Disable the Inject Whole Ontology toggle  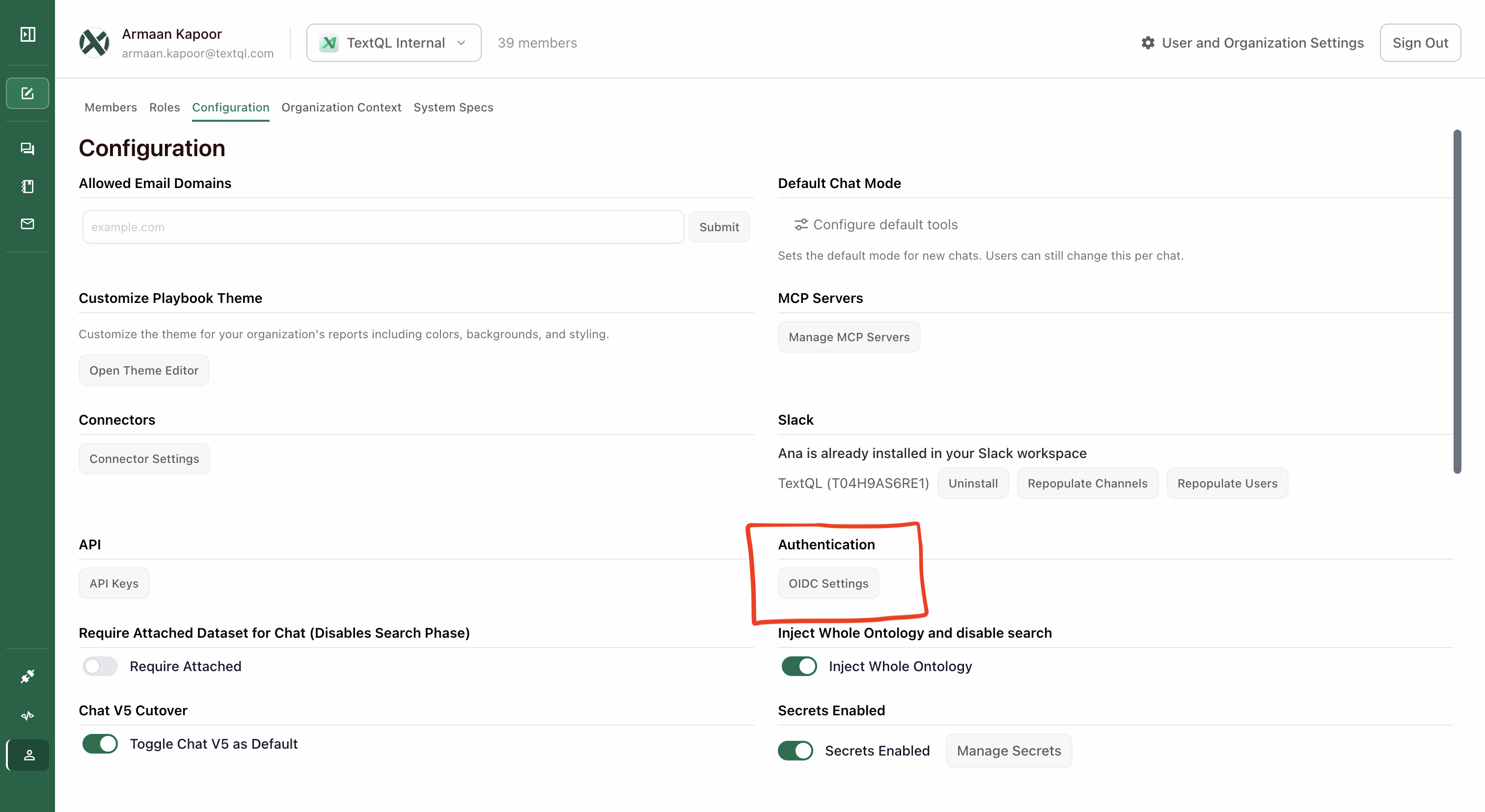click(799, 666)
